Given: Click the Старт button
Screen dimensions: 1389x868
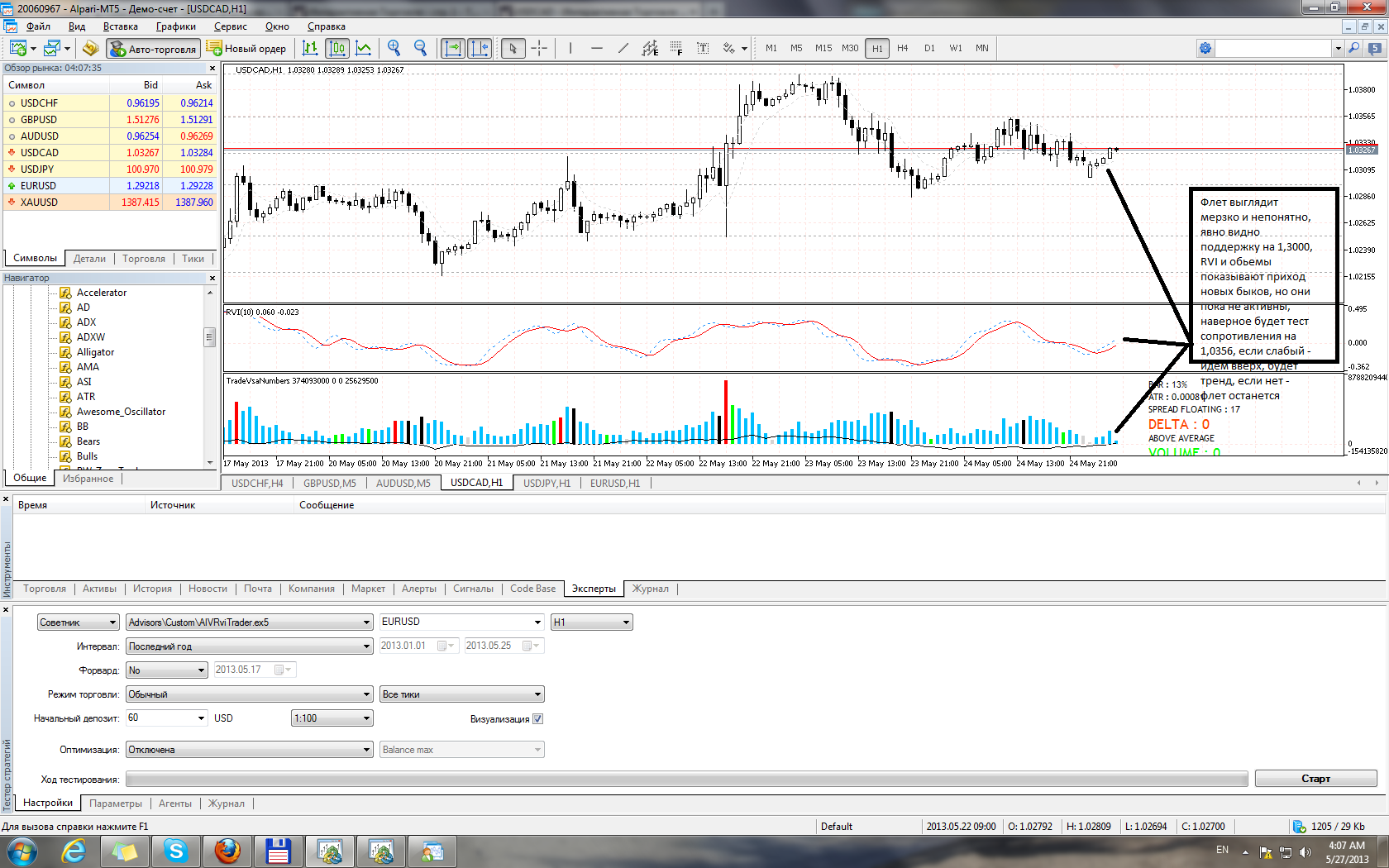Looking at the screenshot, I should pyautogui.click(x=1315, y=779).
